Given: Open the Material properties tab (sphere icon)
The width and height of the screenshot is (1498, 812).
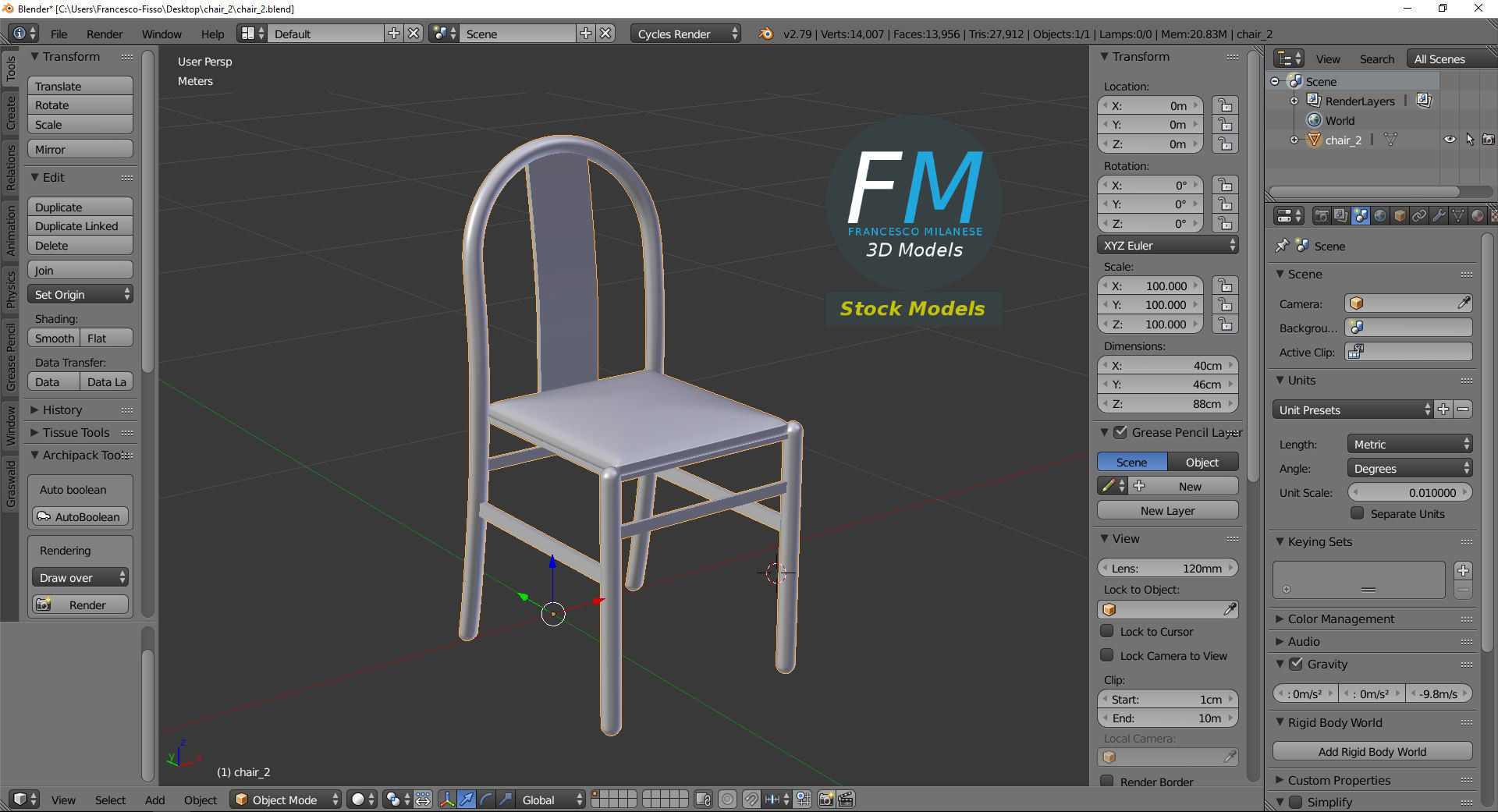Looking at the screenshot, I should (x=1478, y=216).
